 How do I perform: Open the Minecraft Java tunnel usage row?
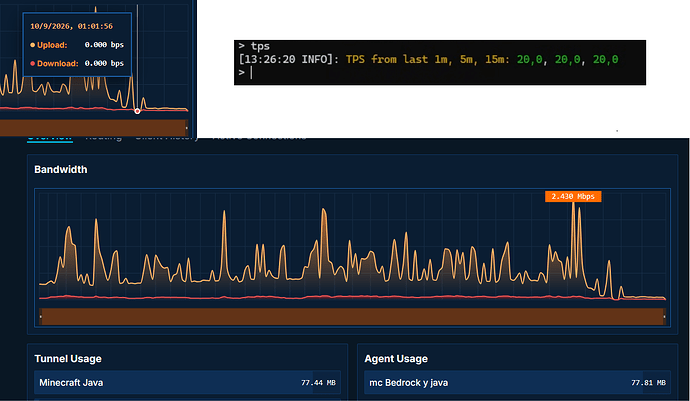(187, 383)
